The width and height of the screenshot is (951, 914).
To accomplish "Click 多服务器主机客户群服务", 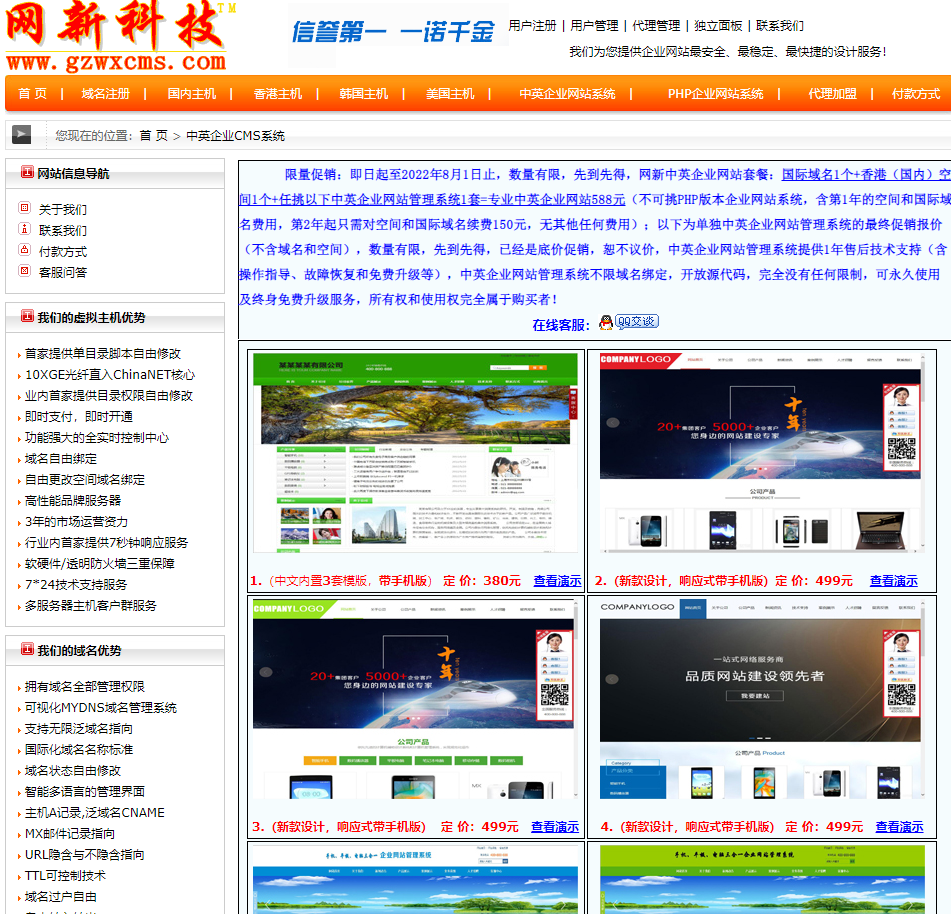I will (x=91, y=606).
